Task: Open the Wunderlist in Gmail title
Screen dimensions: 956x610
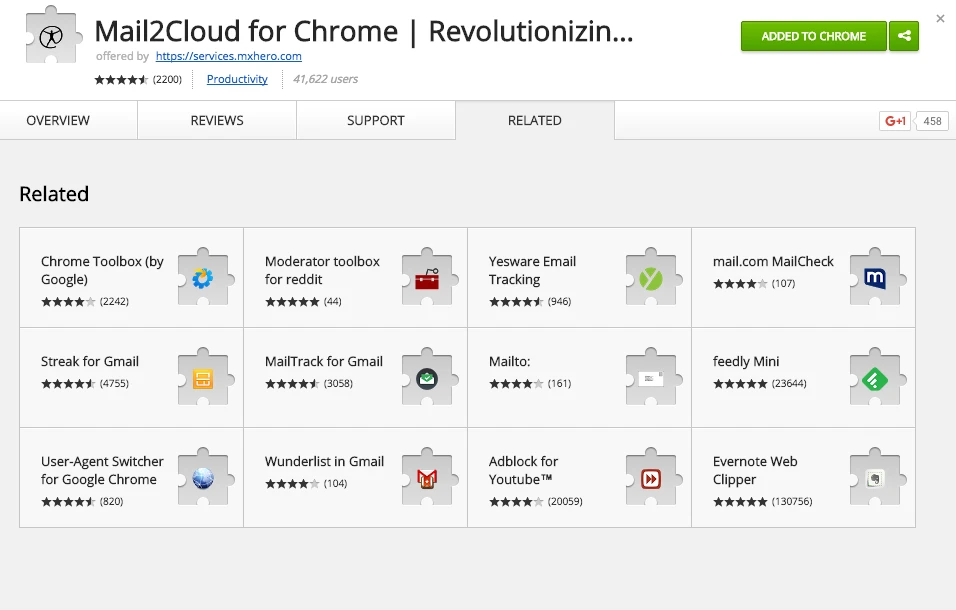Action: 324,461
